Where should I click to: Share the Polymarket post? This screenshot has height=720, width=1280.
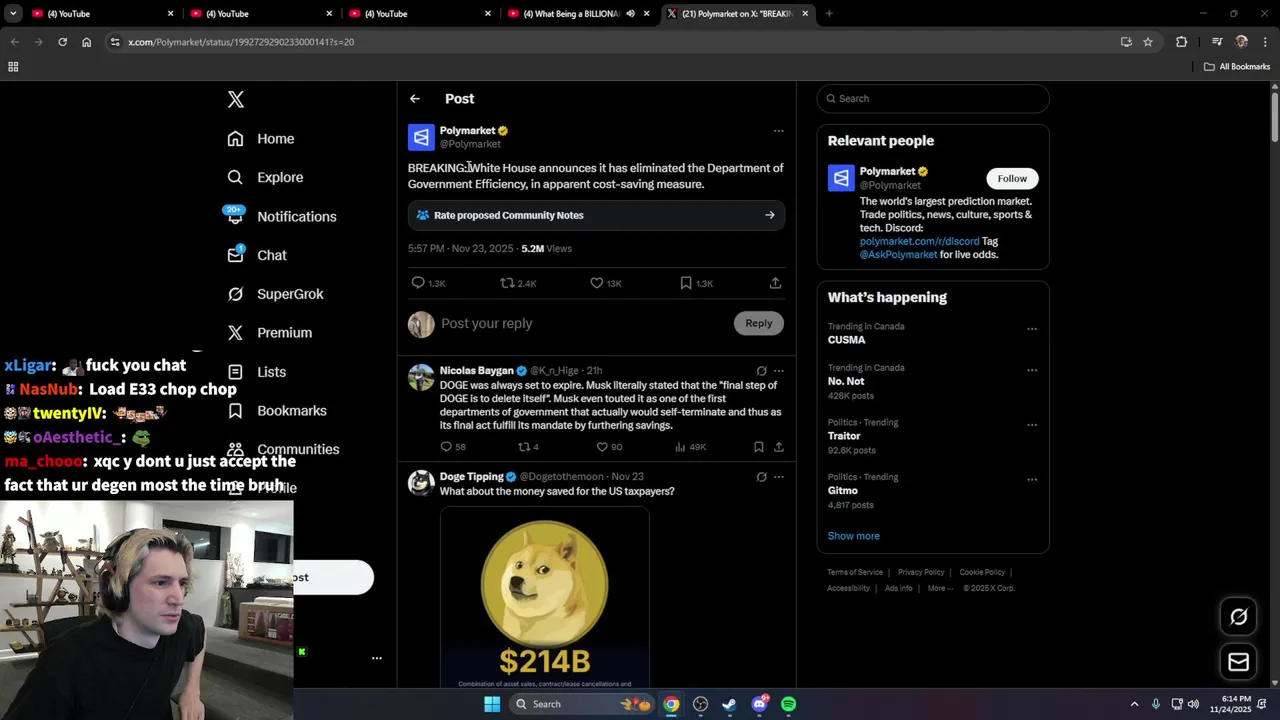click(775, 283)
